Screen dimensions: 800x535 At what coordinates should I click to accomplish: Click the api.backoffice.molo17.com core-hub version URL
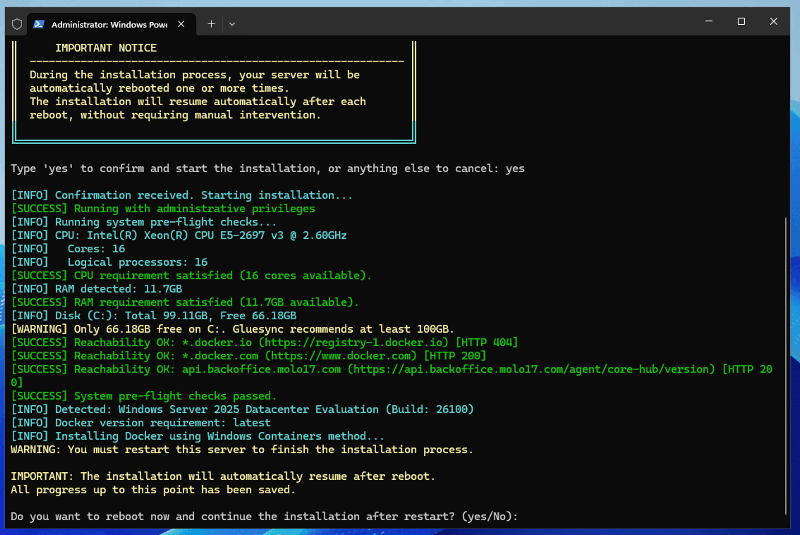tap(532, 369)
